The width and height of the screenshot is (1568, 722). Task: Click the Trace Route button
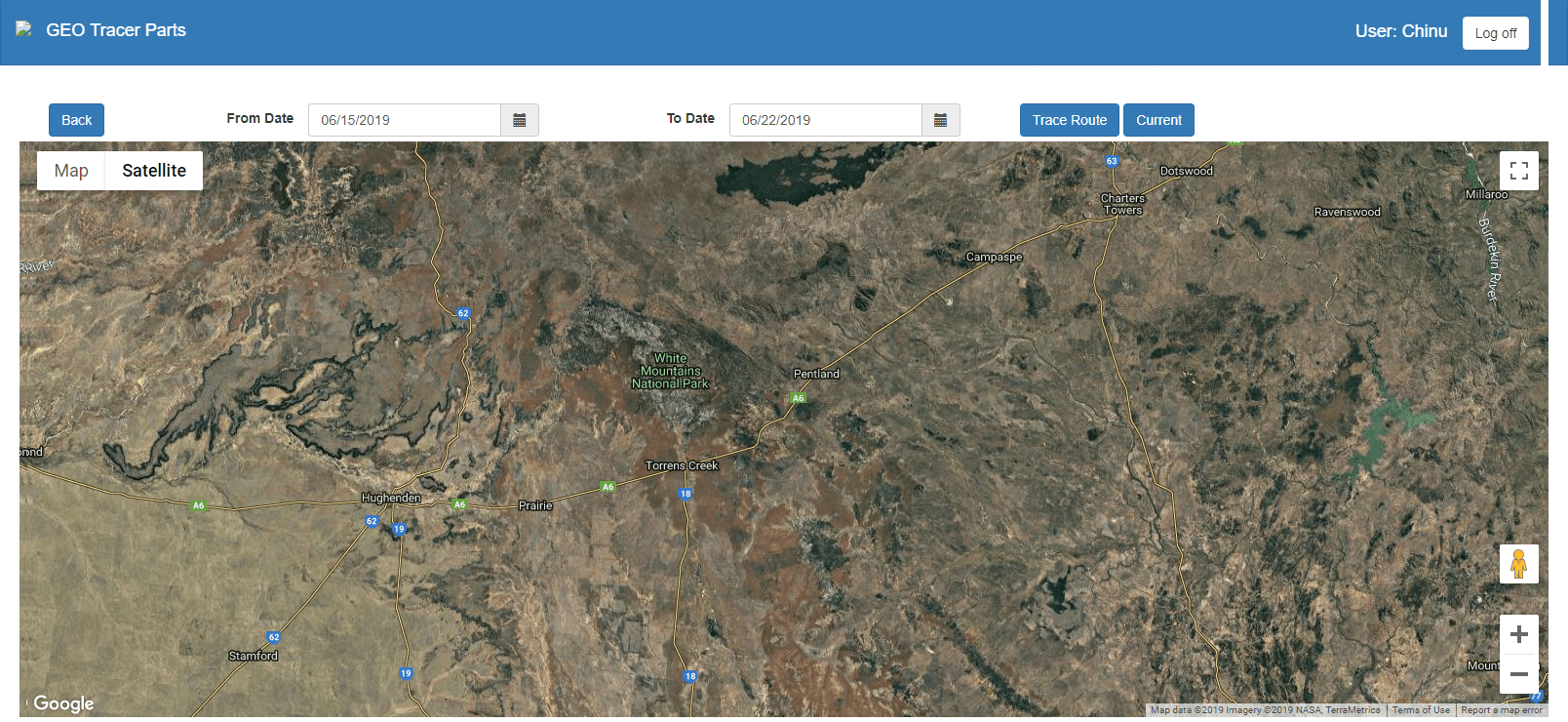pyautogui.click(x=1070, y=120)
